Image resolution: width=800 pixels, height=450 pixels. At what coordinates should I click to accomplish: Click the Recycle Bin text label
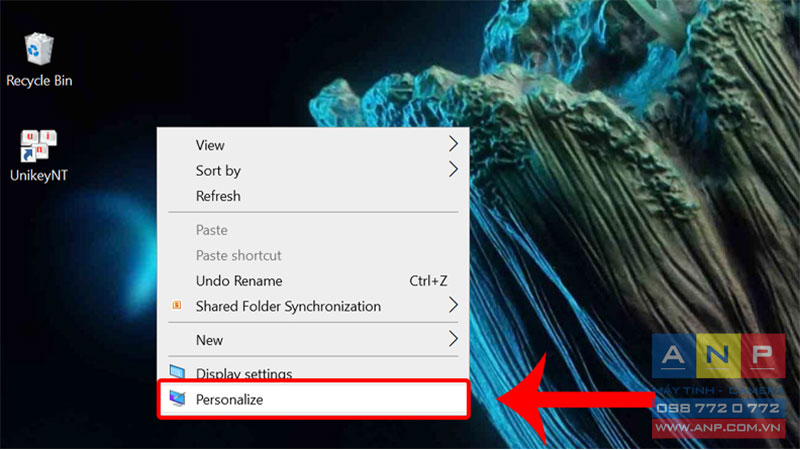tap(39, 81)
